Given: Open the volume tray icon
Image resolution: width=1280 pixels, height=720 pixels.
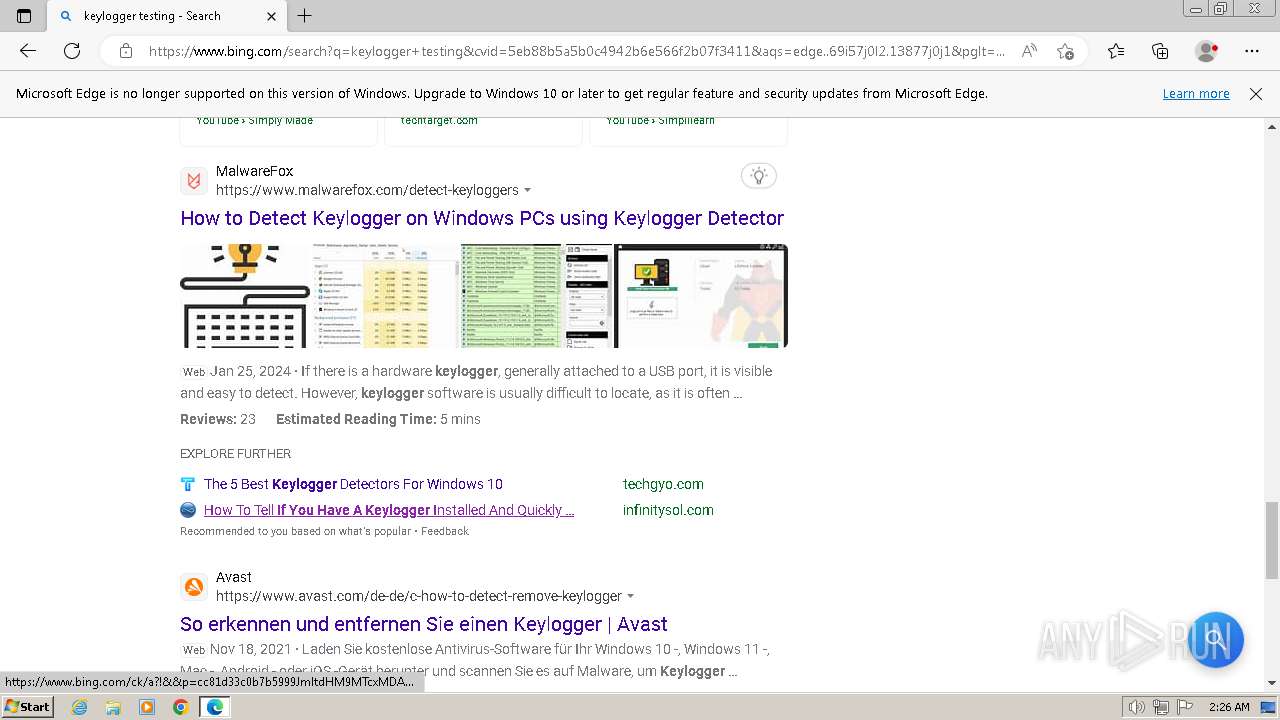Looking at the screenshot, I should pyautogui.click(x=1137, y=707).
